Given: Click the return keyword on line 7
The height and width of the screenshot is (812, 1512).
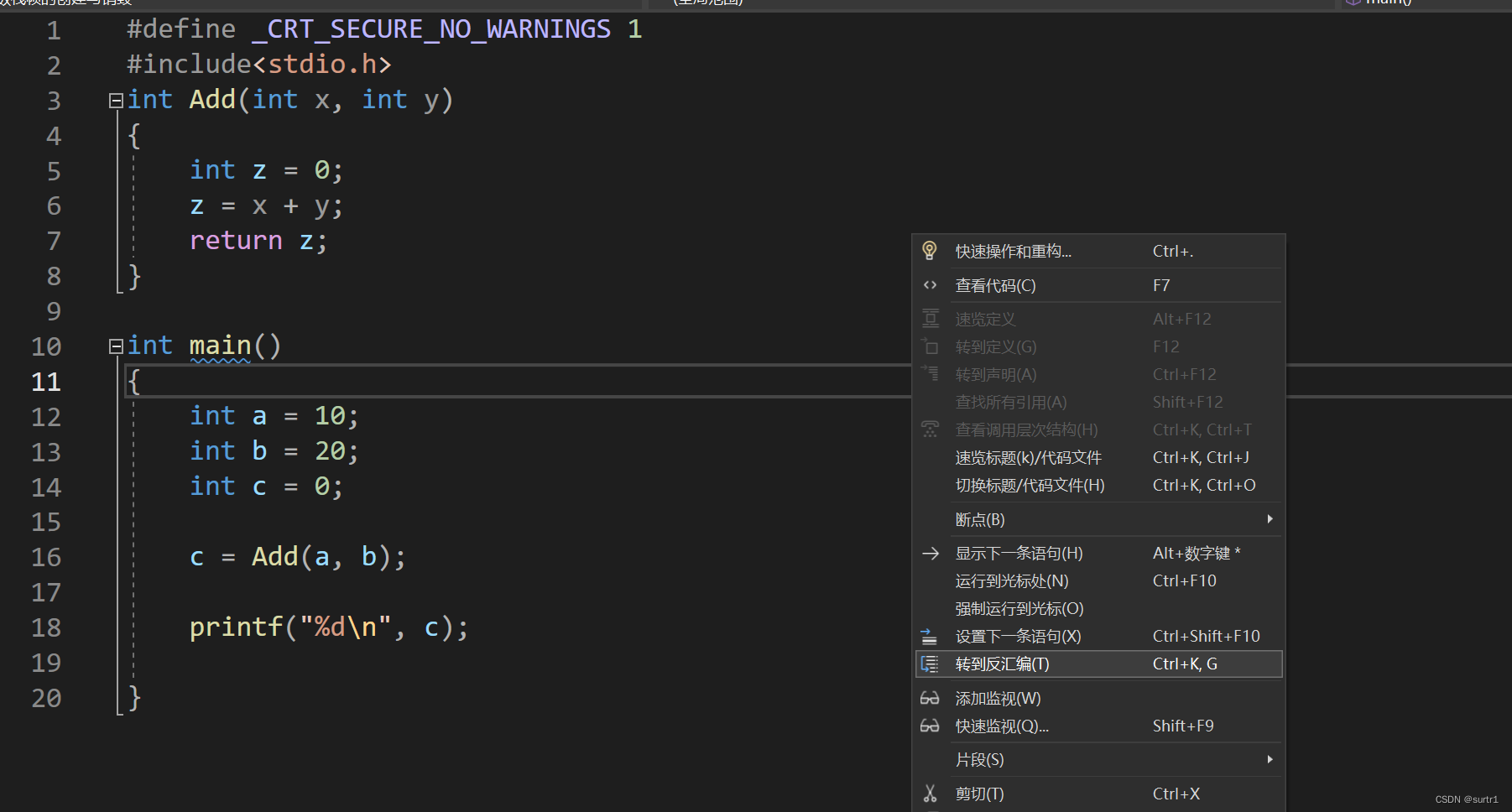Looking at the screenshot, I should pos(236,241).
